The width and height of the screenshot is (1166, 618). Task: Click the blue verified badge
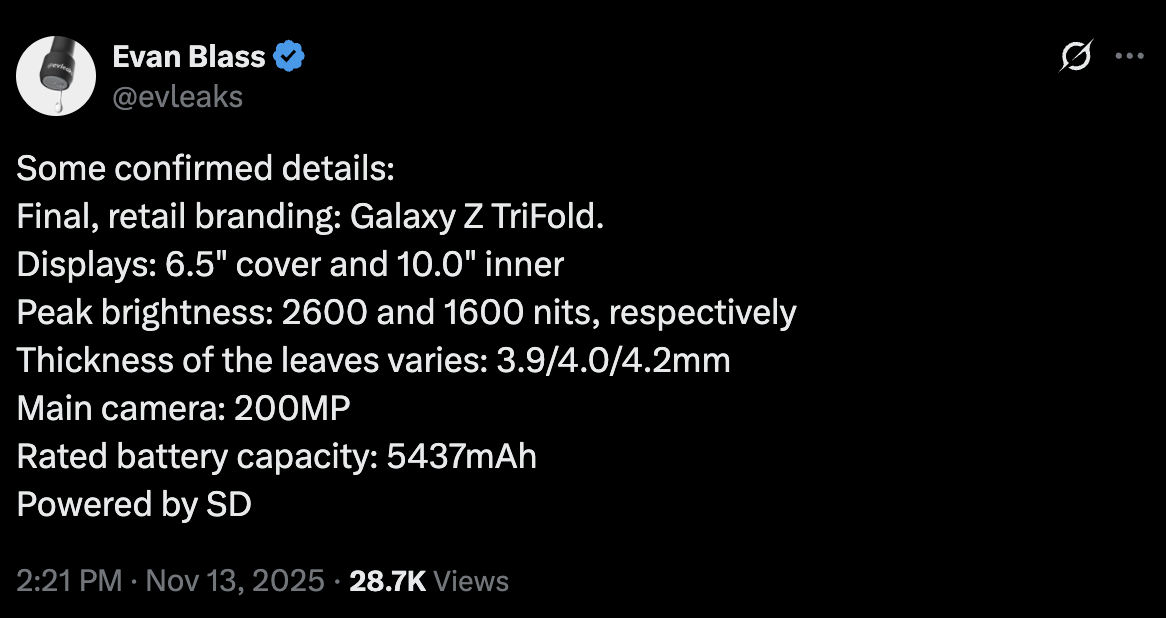click(290, 57)
